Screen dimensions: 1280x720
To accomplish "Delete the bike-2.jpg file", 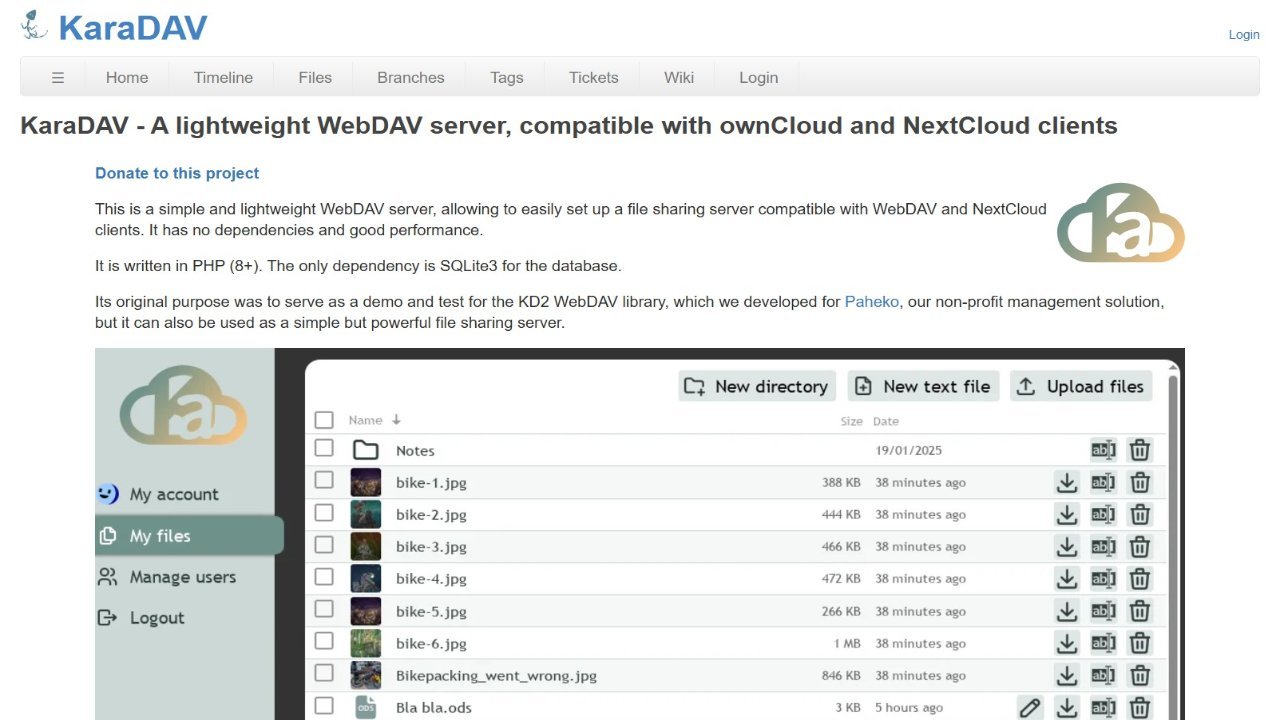I will pos(1140,515).
